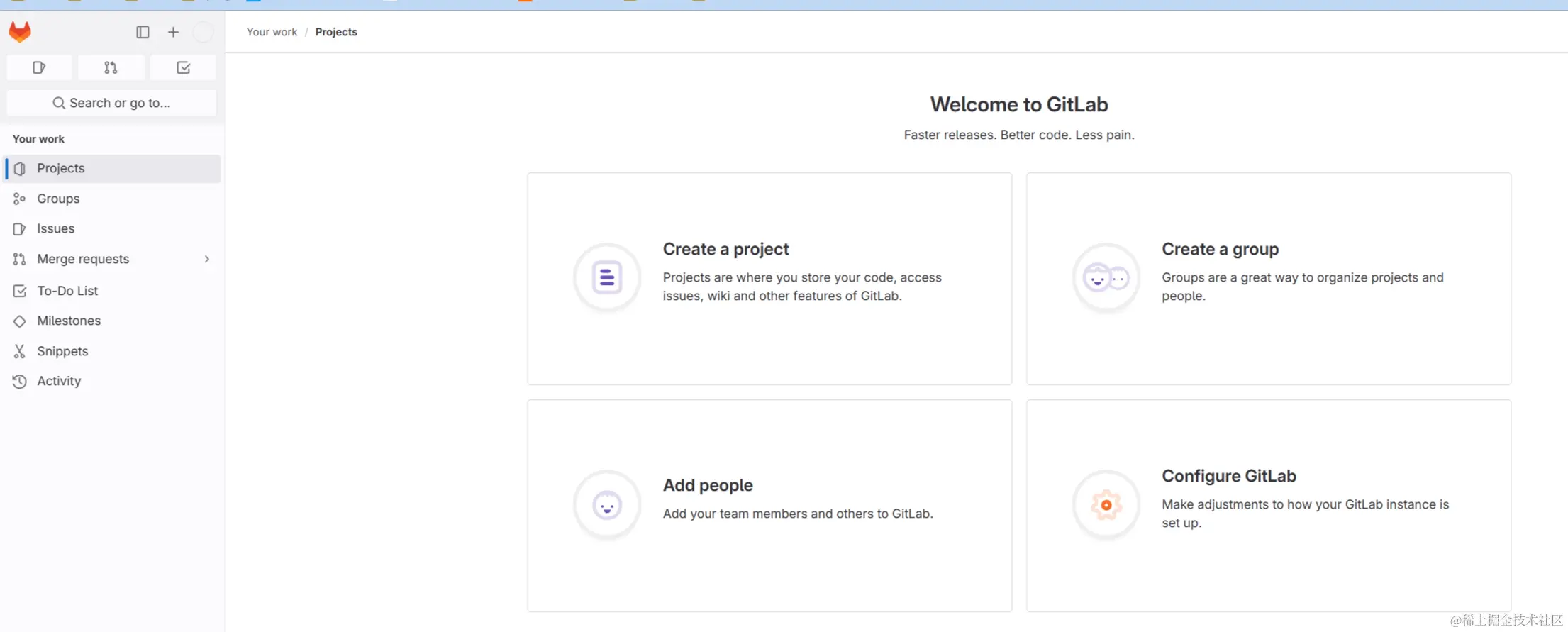Click "Groups are a great way" description
This screenshot has height=632, width=1568.
[x=1303, y=287]
